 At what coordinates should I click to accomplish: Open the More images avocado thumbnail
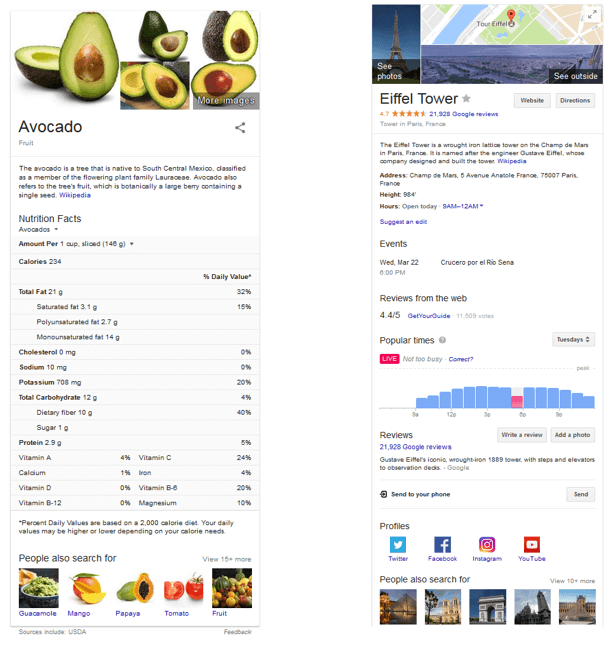point(225,84)
